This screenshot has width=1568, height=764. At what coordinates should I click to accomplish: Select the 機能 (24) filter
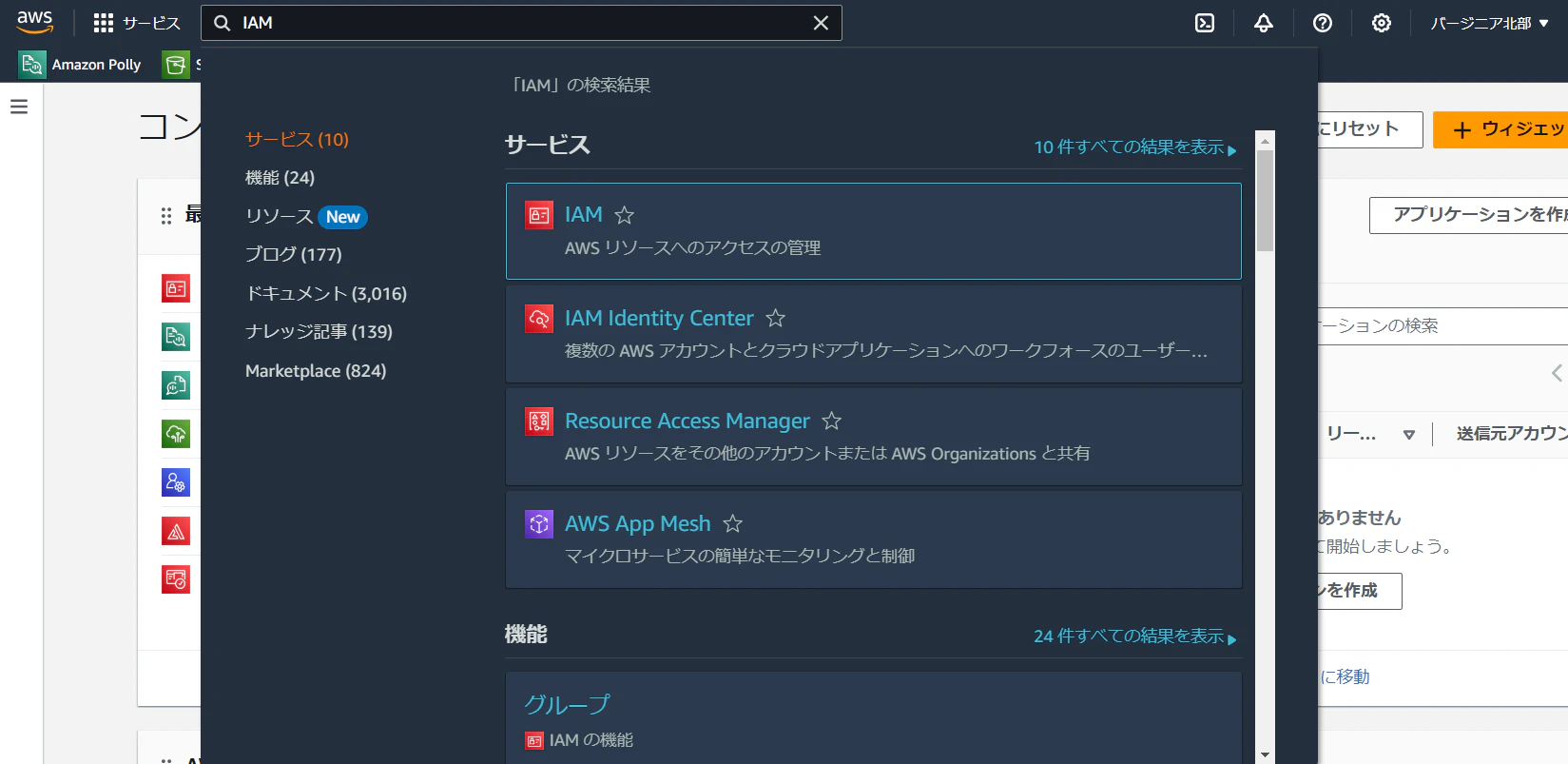tap(280, 178)
